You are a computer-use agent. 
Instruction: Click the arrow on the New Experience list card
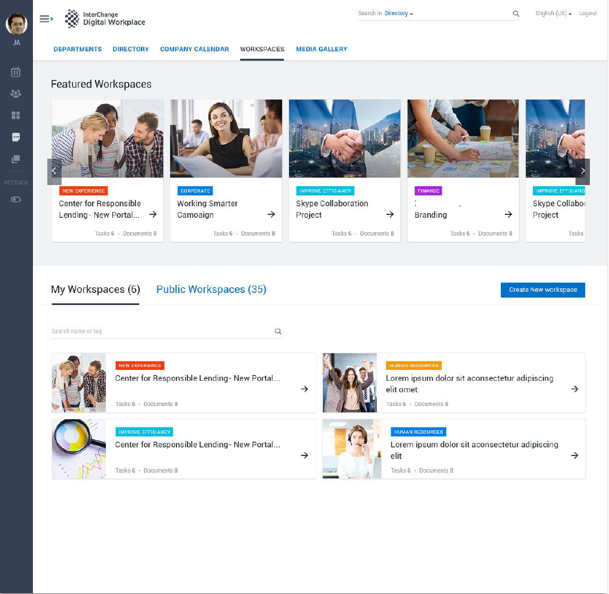pos(304,389)
